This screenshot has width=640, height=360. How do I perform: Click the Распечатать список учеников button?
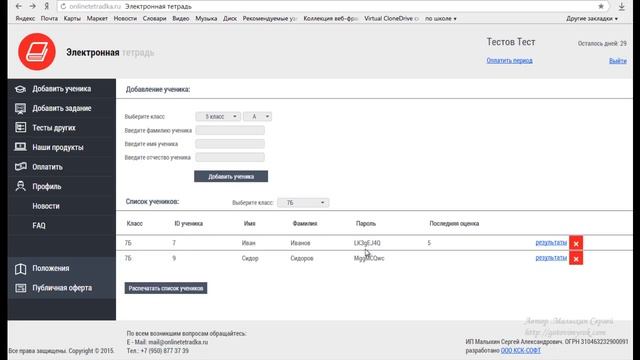[x=166, y=289]
